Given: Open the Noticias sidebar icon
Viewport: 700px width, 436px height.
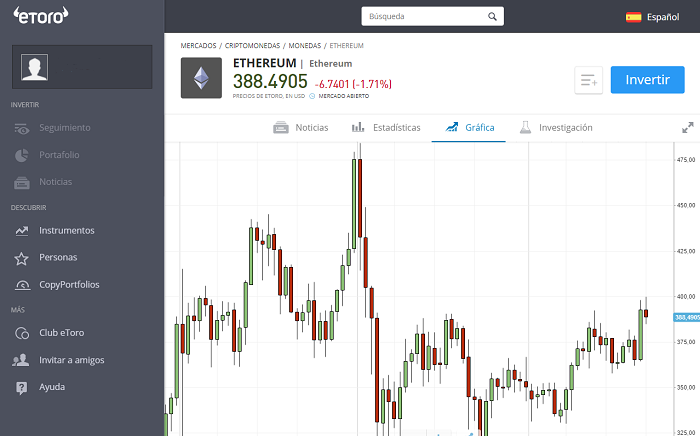Looking at the screenshot, I should point(21,183).
